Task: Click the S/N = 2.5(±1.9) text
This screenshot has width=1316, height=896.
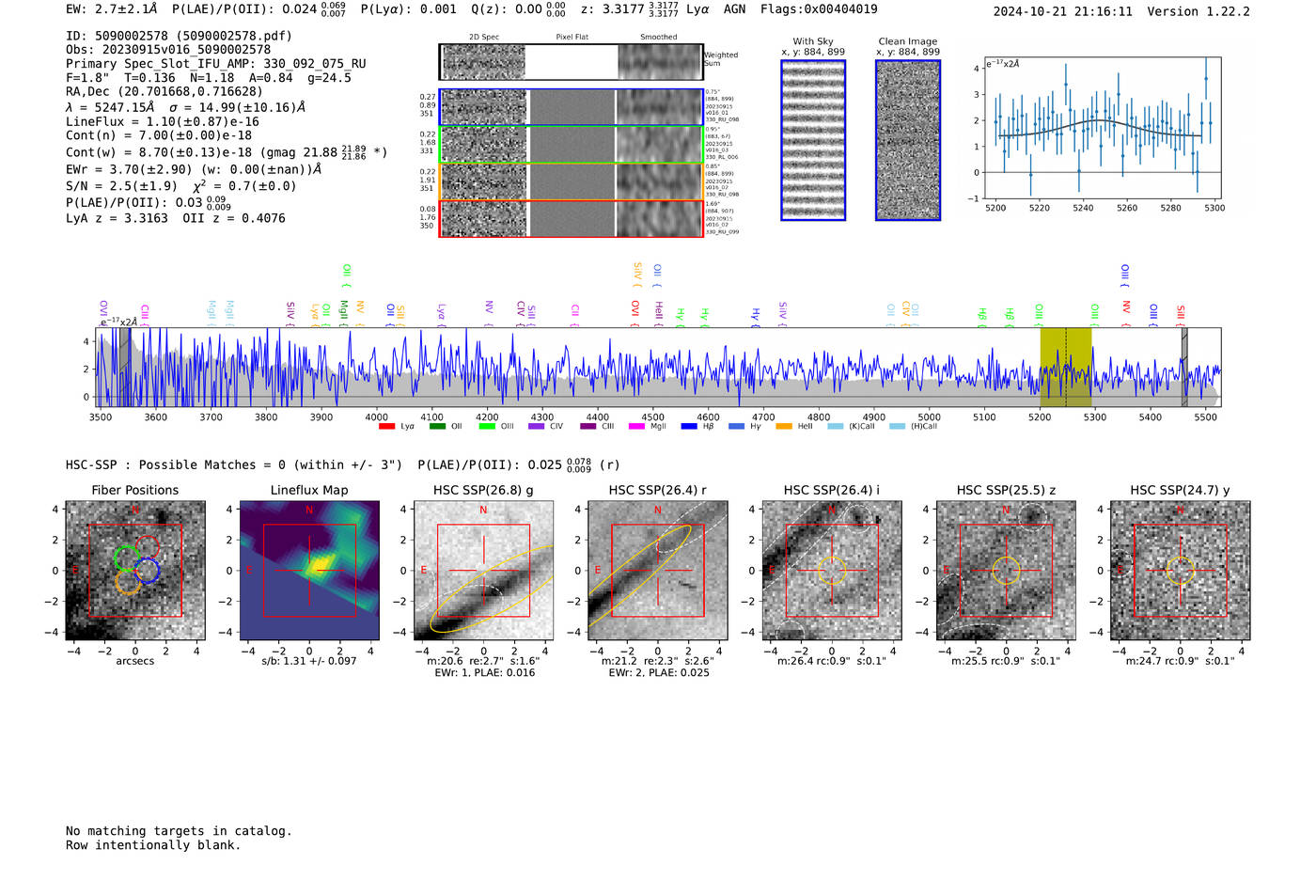Action: tap(121, 186)
